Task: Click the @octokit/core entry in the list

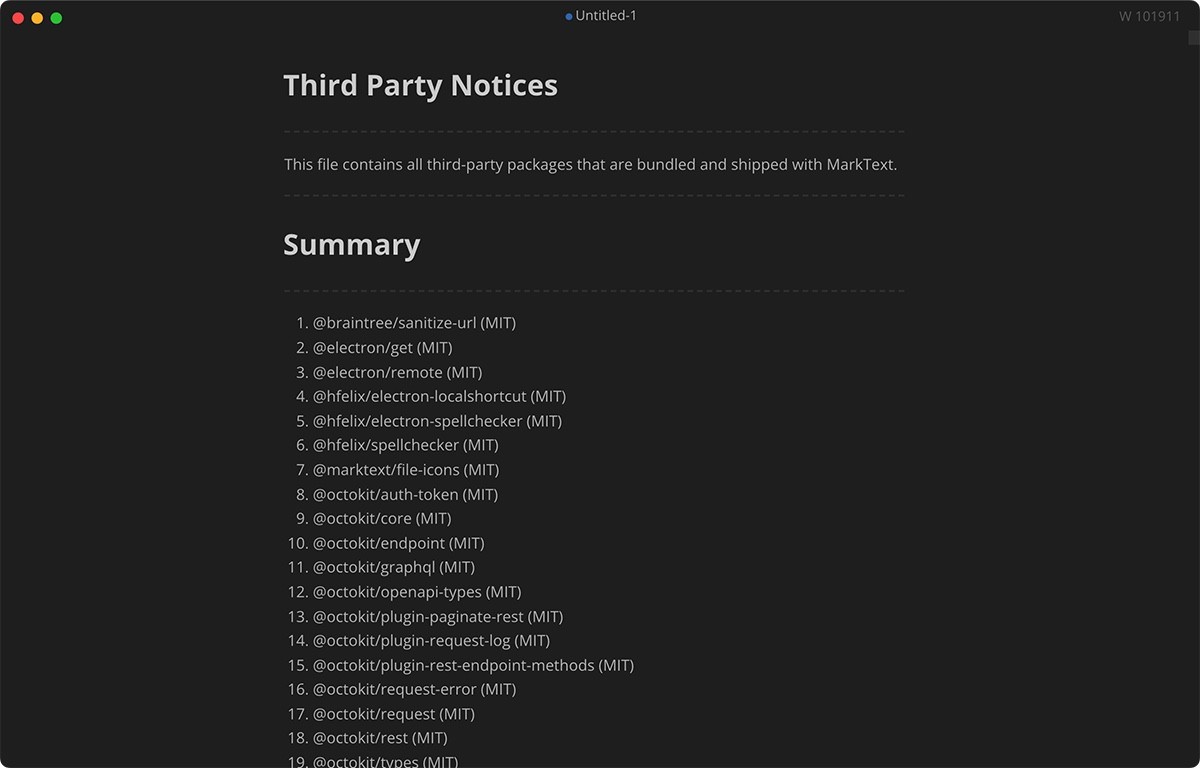Action: 382,518
